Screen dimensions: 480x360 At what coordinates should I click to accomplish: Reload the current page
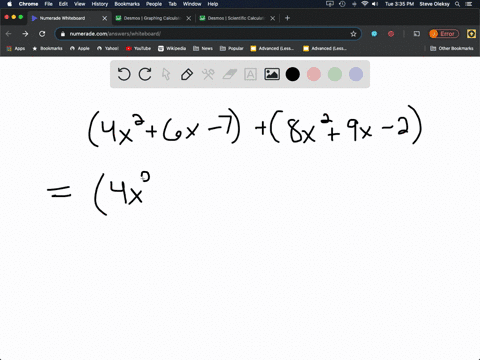coord(42,34)
